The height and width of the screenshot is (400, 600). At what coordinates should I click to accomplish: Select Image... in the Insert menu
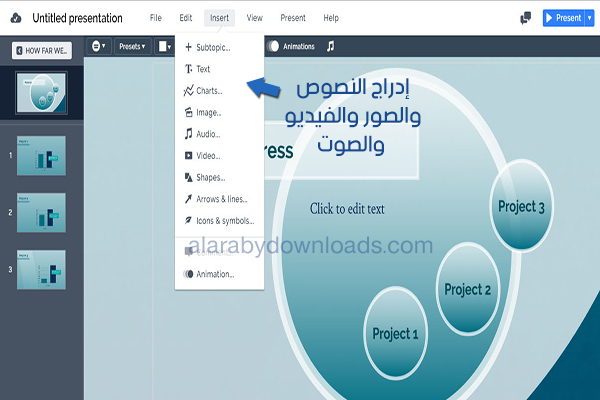219,113
